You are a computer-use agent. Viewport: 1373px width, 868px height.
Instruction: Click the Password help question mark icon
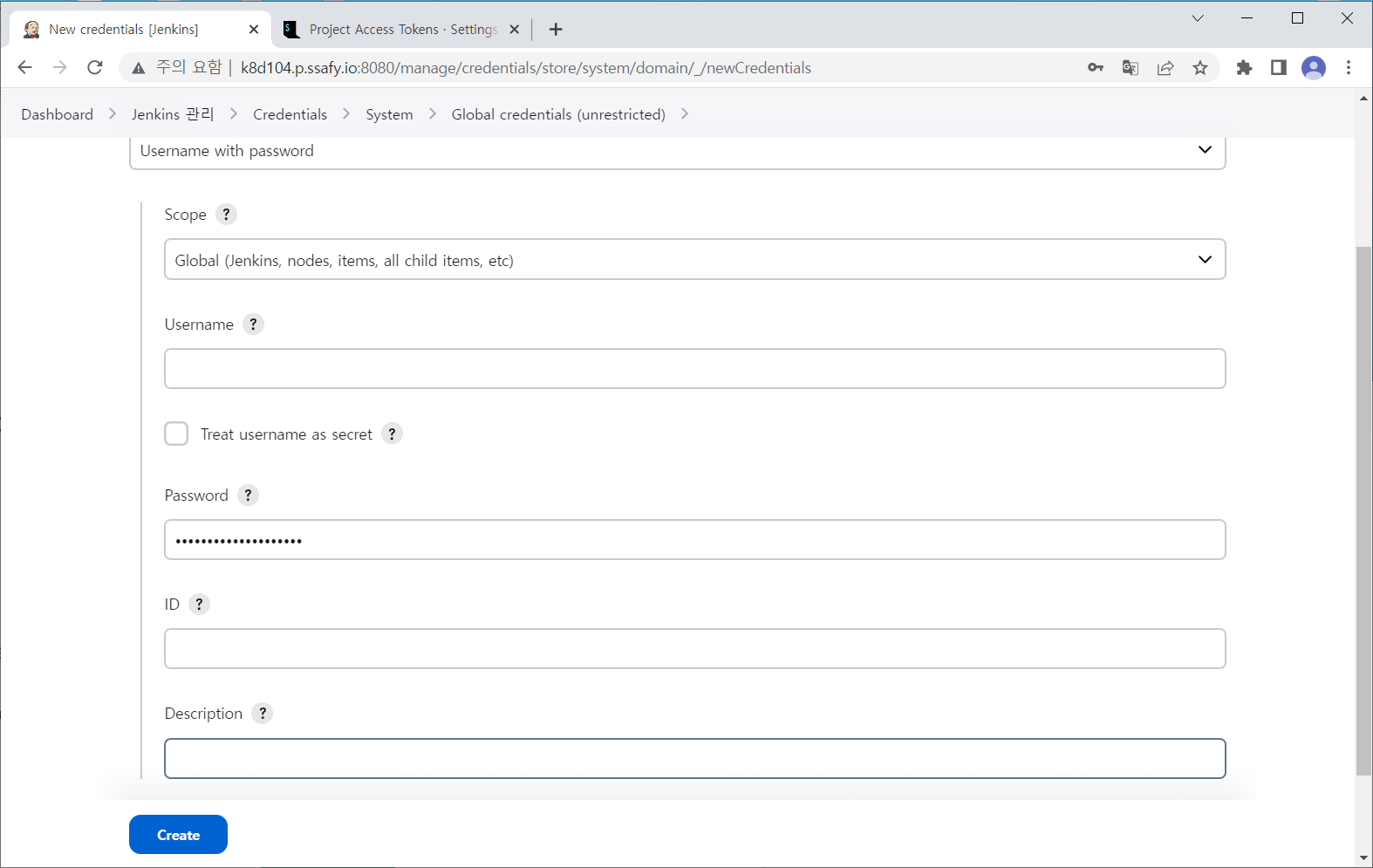248,496
